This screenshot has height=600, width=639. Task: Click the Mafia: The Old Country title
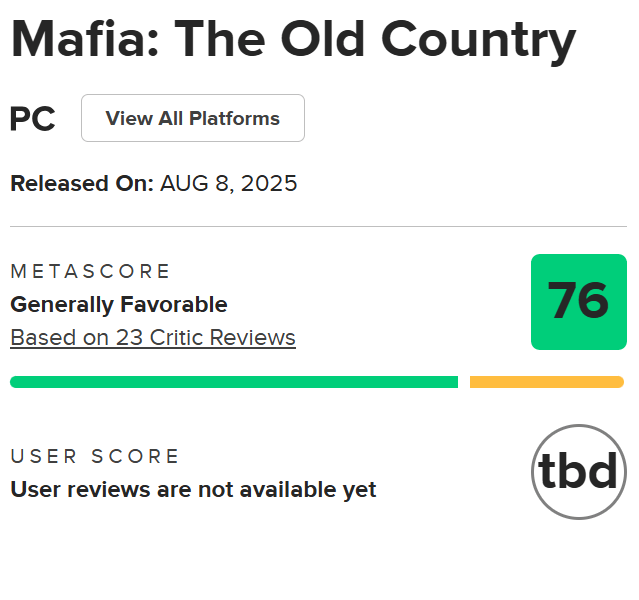293,42
